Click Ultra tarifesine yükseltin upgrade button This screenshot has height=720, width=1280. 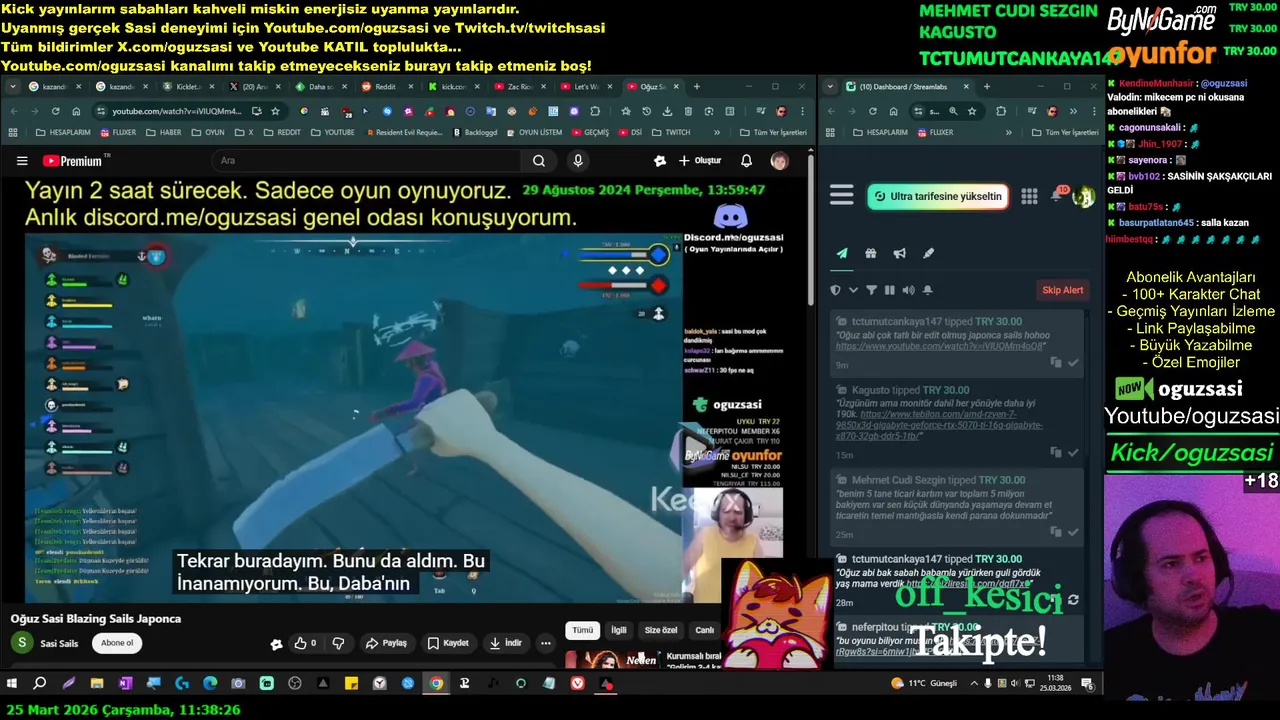937,197
